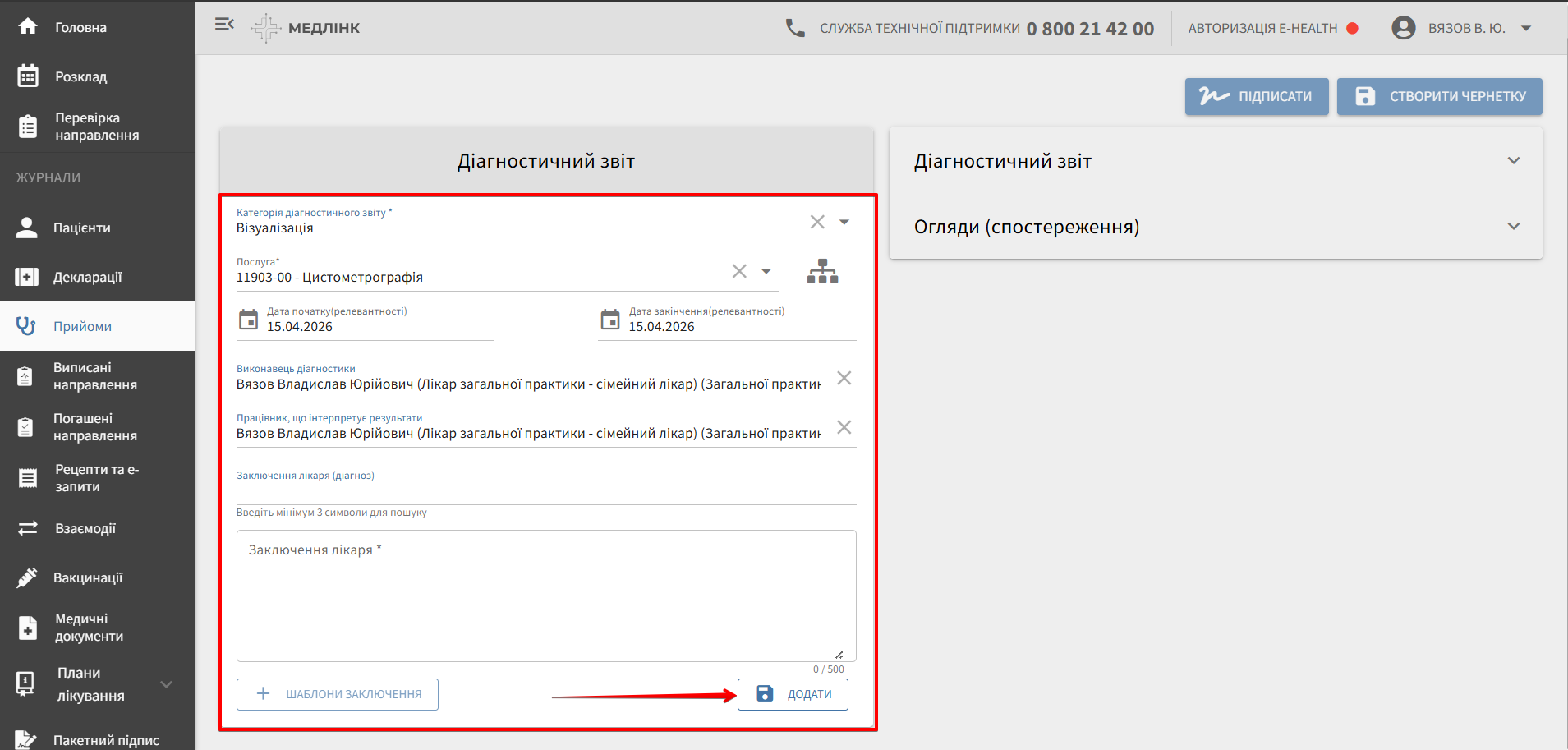Click the phone support icon
The height and width of the screenshot is (750, 1568).
pyautogui.click(x=795, y=28)
